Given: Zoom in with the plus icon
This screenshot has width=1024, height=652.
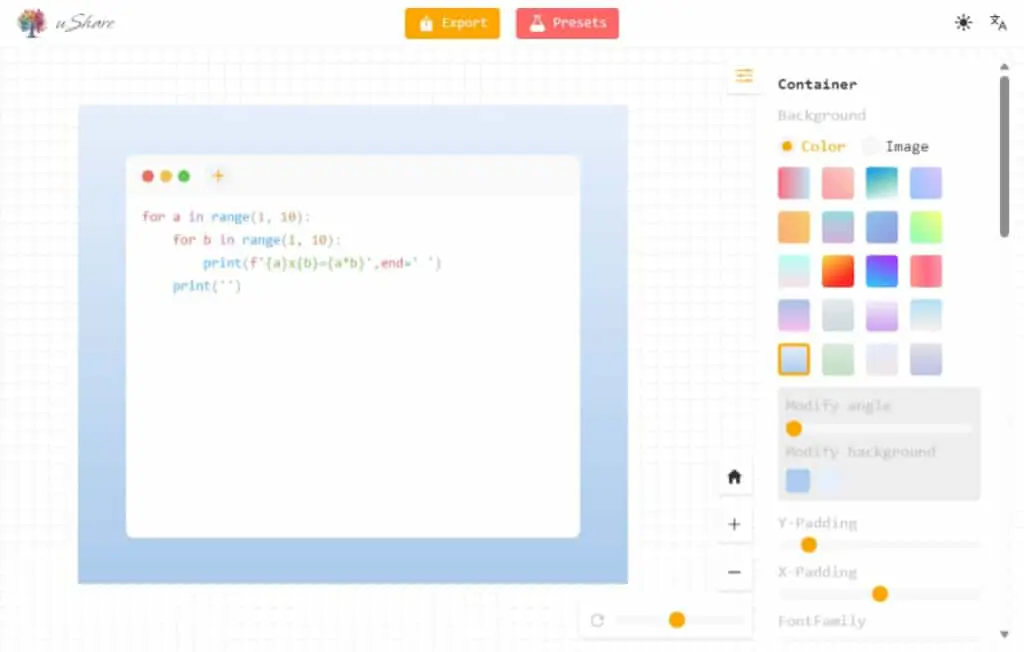Looking at the screenshot, I should [734, 524].
